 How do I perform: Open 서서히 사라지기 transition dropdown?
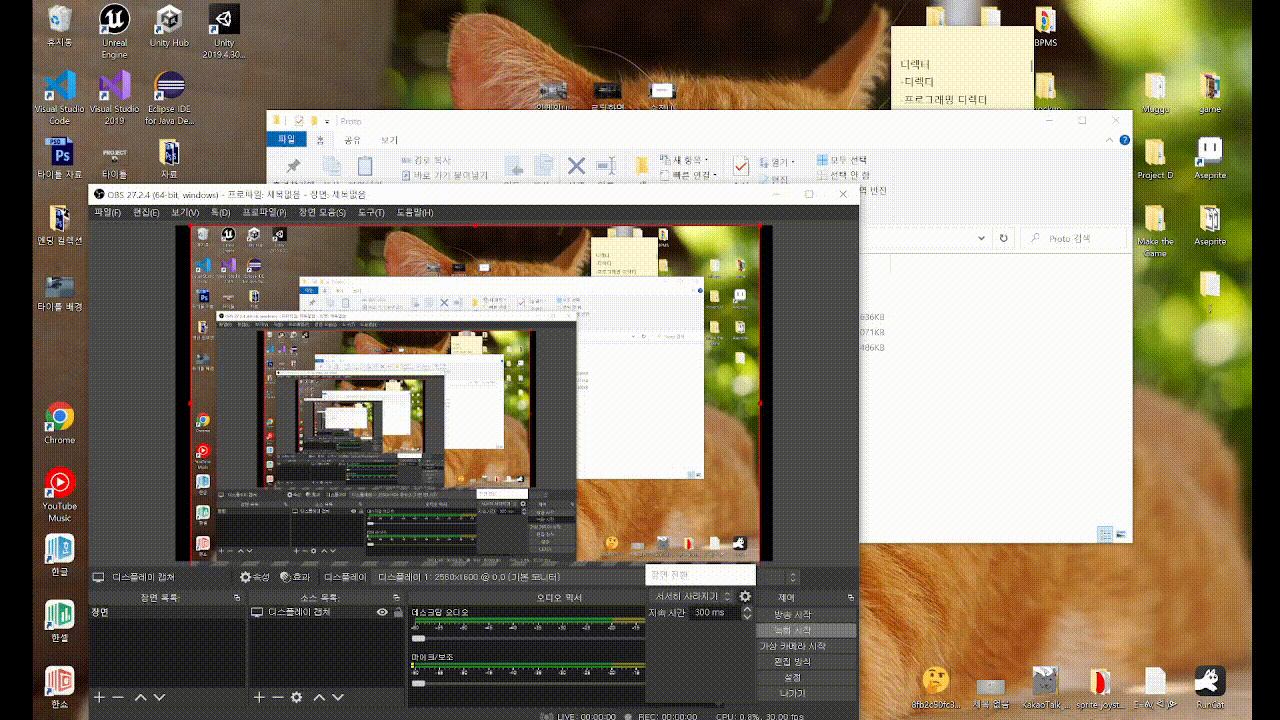(691, 596)
